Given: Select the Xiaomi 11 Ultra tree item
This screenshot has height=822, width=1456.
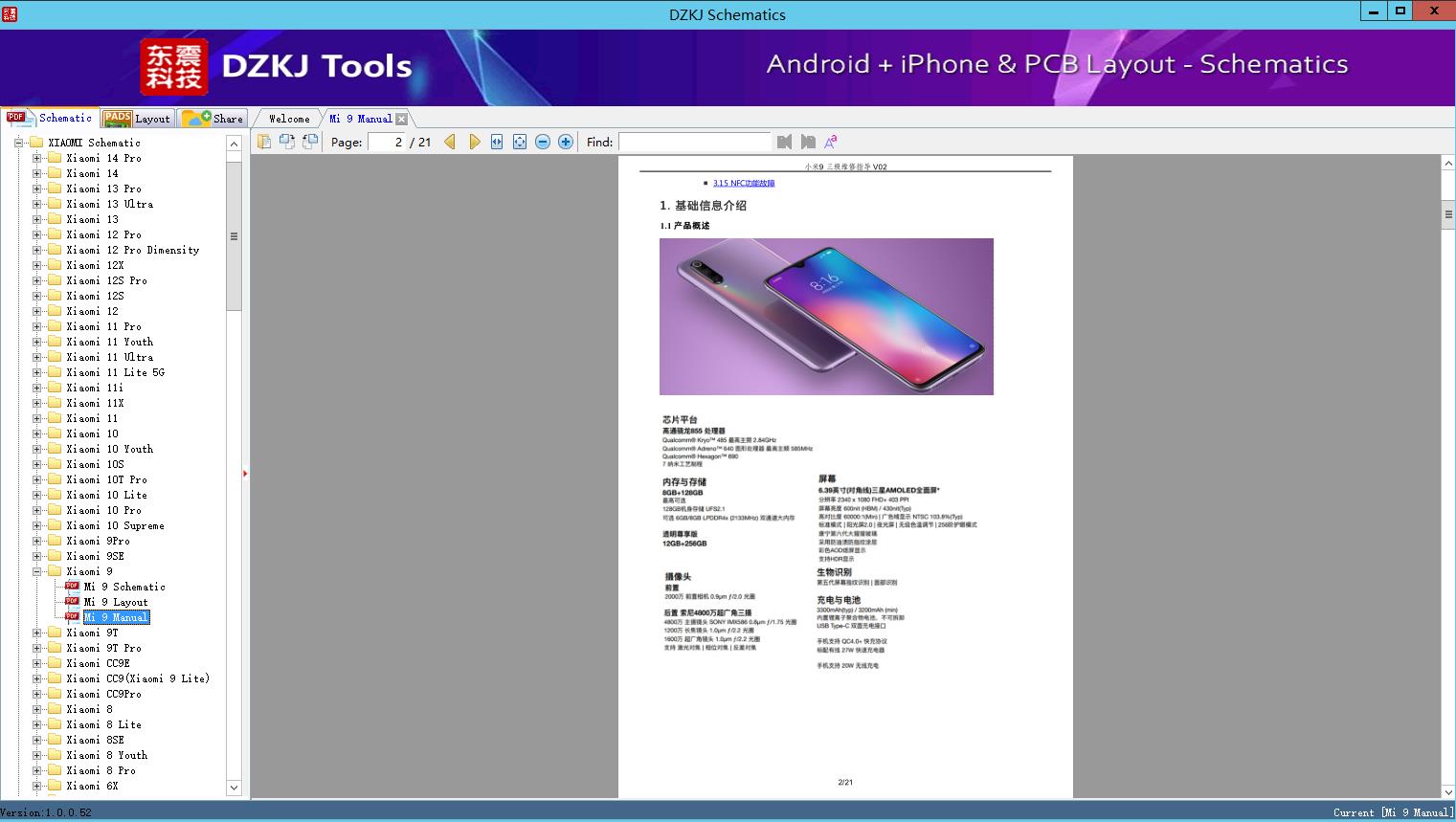Looking at the screenshot, I should [110, 357].
